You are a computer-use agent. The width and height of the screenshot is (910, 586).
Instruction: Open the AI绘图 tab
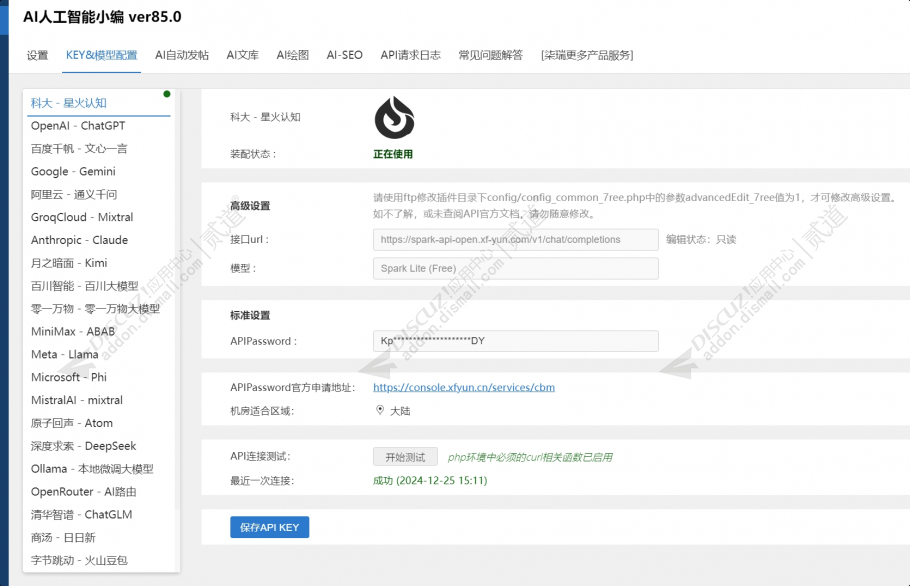click(x=292, y=55)
